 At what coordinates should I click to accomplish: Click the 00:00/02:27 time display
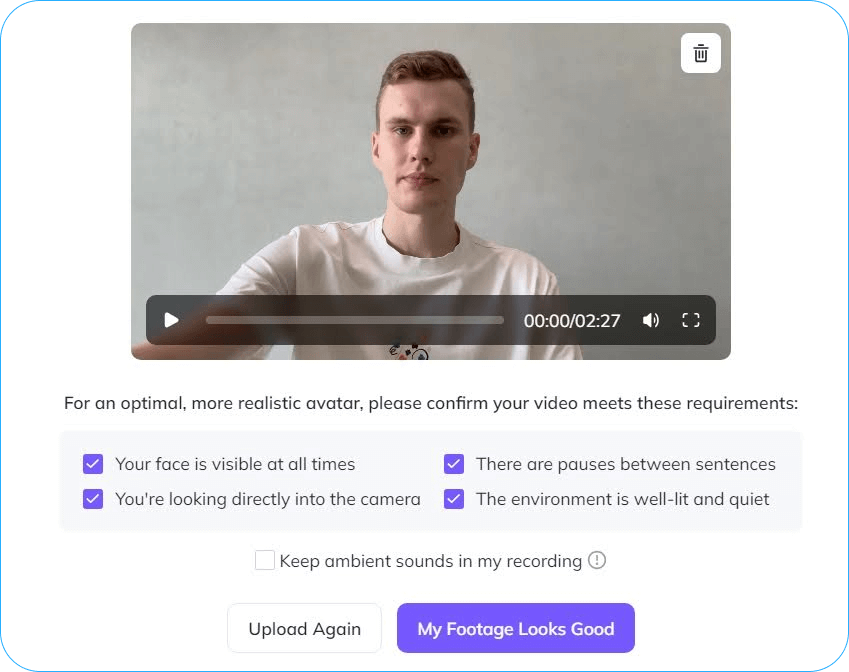(x=572, y=321)
